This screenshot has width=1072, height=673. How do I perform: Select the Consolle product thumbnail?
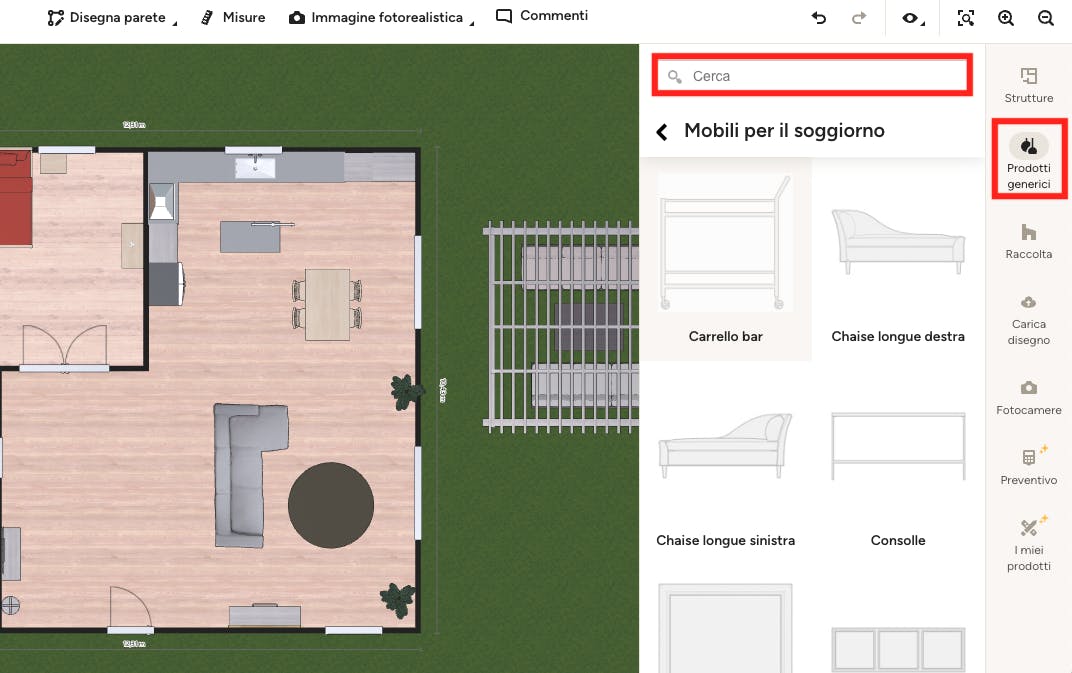coord(898,446)
